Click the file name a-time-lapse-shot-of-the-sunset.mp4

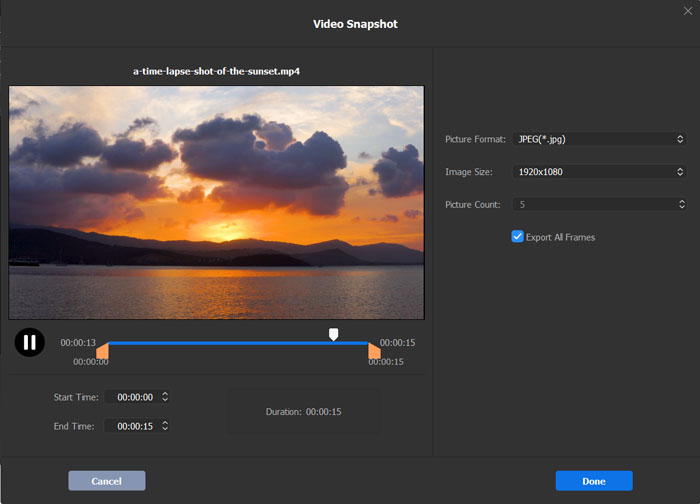pyautogui.click(x=216, y=71)
